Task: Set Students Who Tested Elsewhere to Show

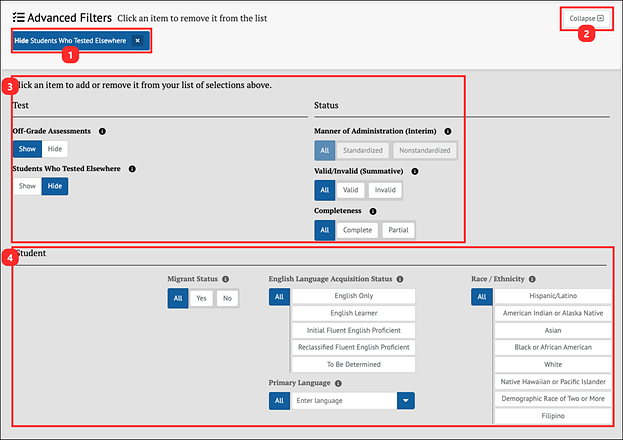Action: tap(27, 187)
